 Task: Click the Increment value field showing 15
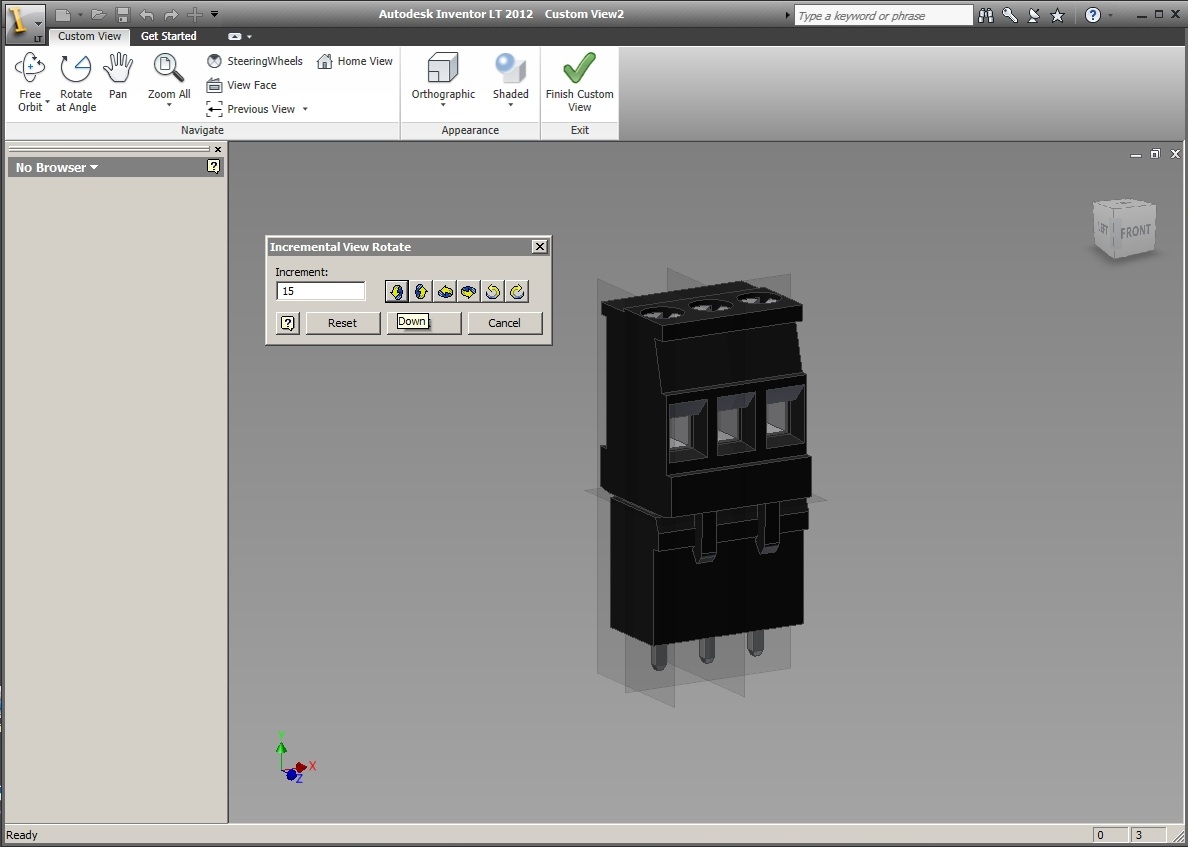pos(320,290)
